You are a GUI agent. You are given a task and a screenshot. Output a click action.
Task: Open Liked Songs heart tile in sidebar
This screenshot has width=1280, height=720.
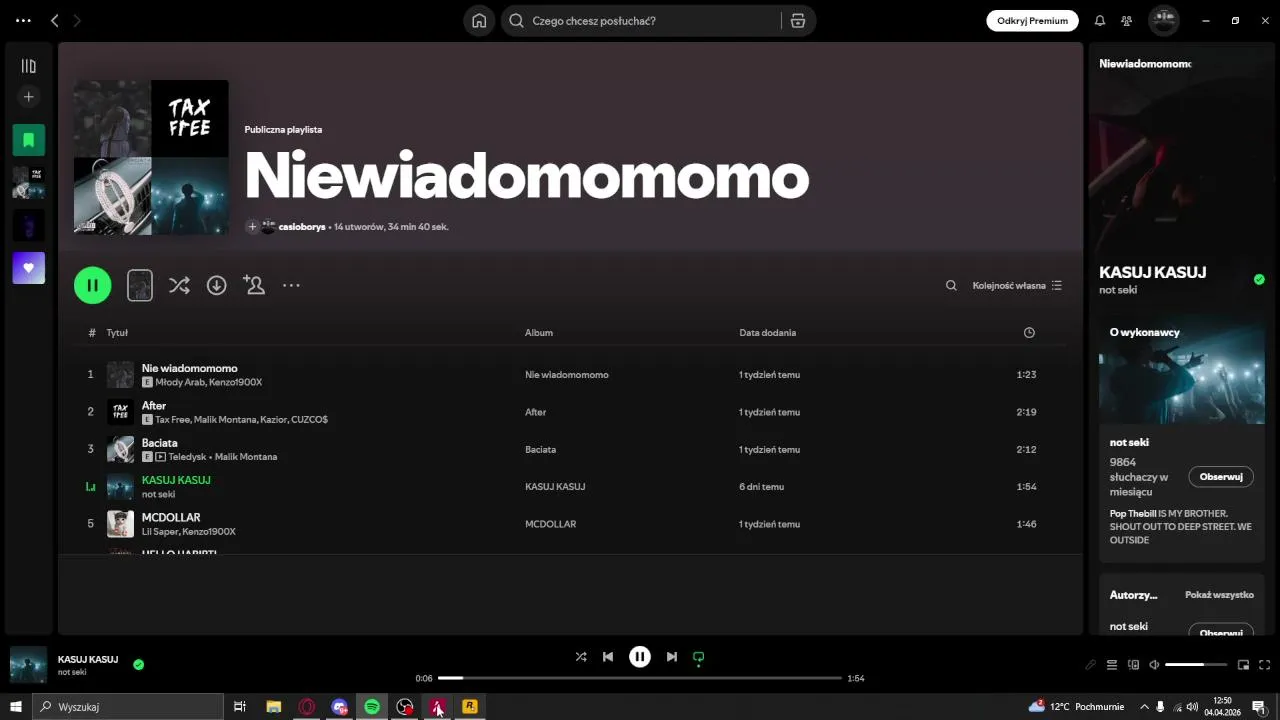point(29,268)
